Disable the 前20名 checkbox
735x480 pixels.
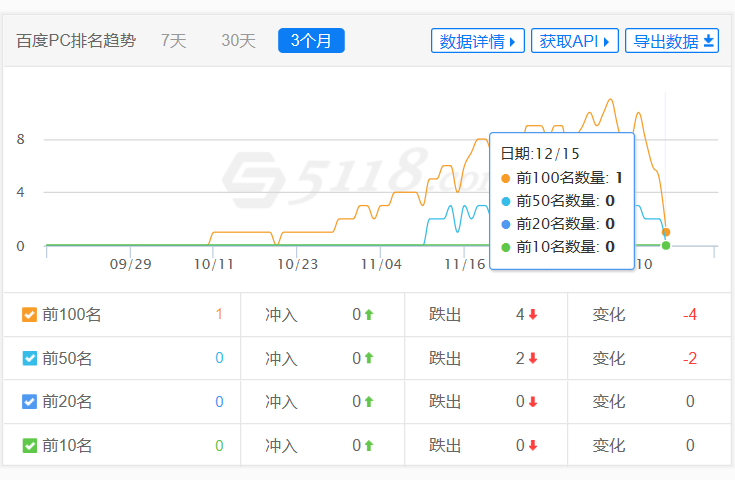point(30,402)
